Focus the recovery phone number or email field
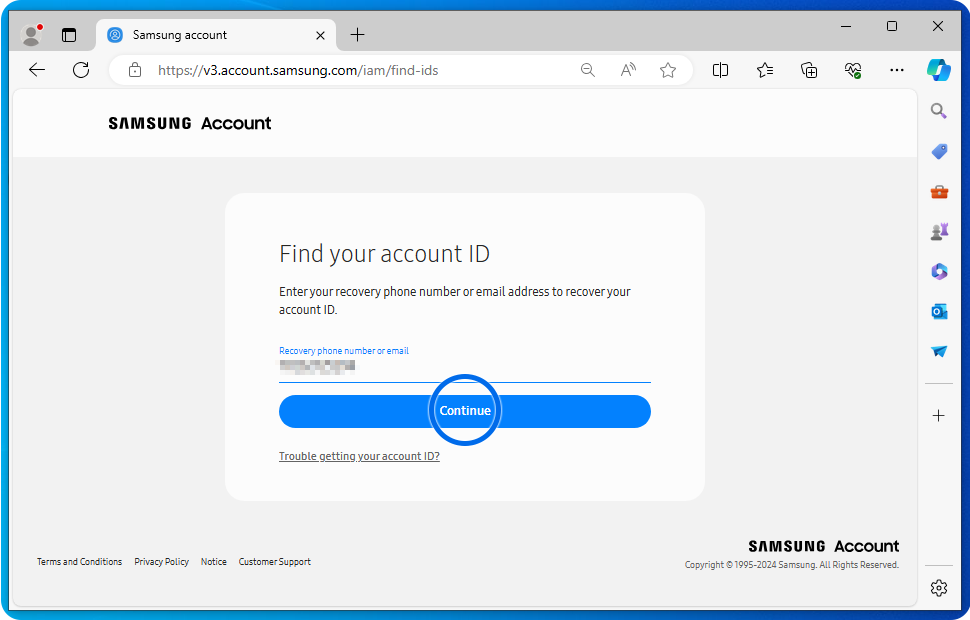This screenshot has height=620, width=970. click(464, 368)
